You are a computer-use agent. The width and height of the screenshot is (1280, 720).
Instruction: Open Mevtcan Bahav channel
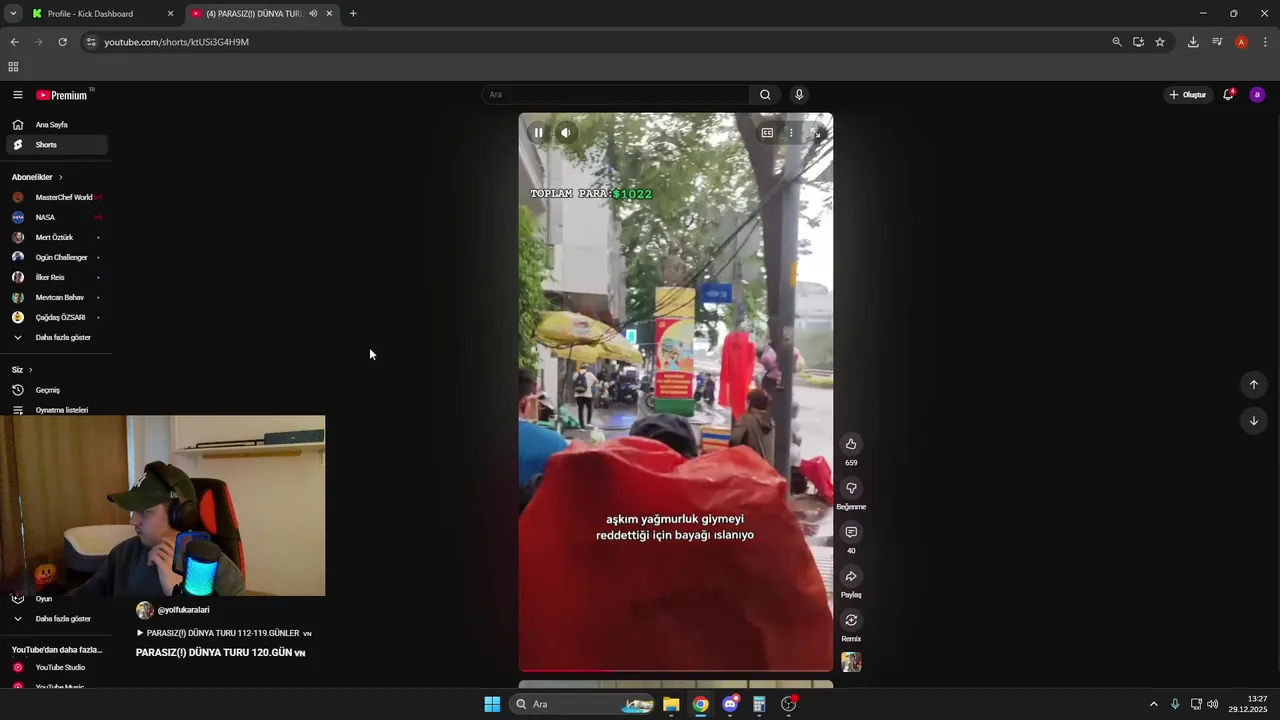[x=56, y=297]
